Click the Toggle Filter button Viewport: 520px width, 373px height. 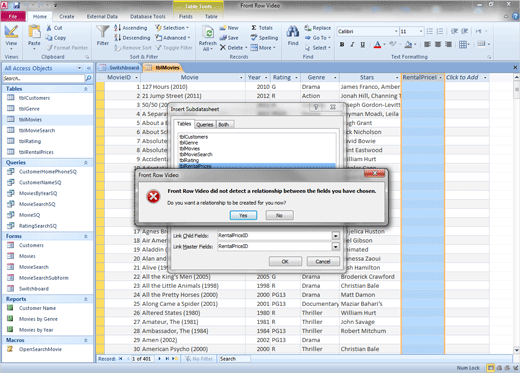(x=174, y=48)
